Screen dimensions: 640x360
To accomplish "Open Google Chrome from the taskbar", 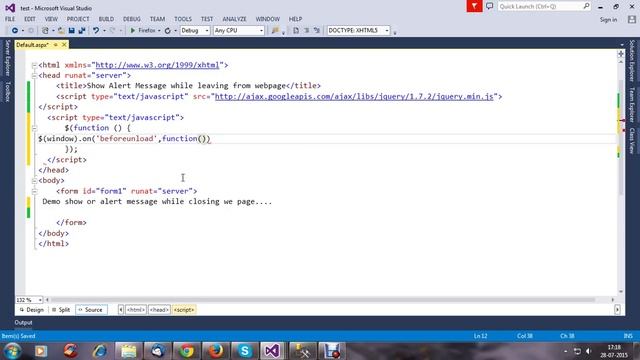I will [187, 351].
